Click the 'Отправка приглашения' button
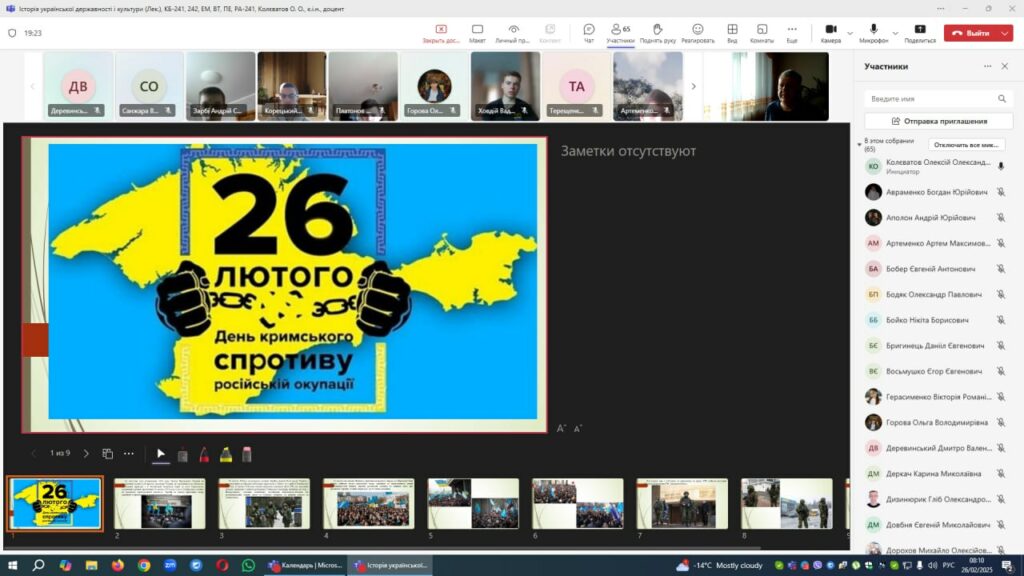Viewport: 1024px width, 576px height. point(938,121)
